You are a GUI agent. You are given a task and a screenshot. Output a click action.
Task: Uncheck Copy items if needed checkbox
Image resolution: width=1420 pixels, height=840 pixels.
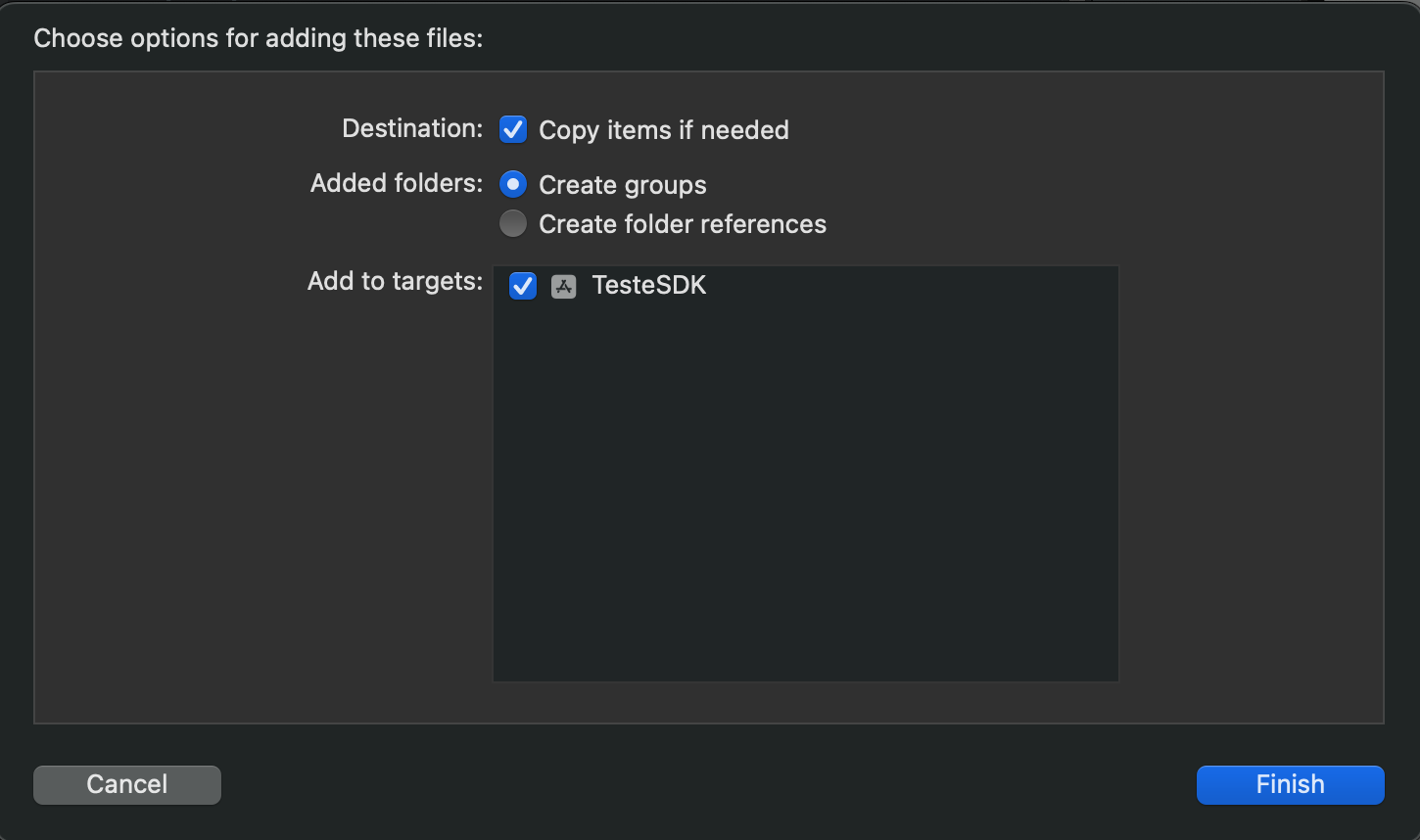point(513,129)
